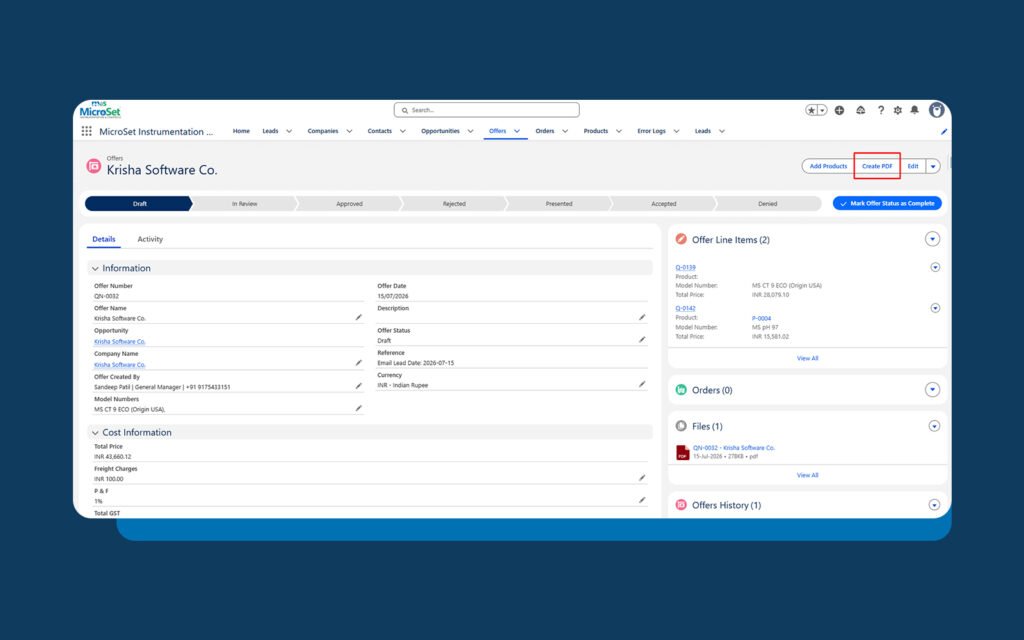
Task: Switch to the Activity tab
Action: click(x=150, y=239)
